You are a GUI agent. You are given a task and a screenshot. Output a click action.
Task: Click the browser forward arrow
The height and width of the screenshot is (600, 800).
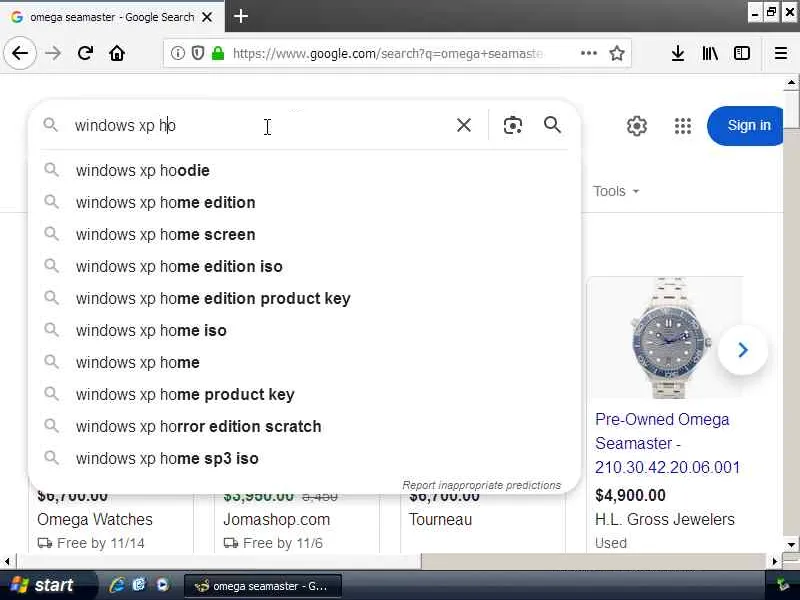click(53, 53)
